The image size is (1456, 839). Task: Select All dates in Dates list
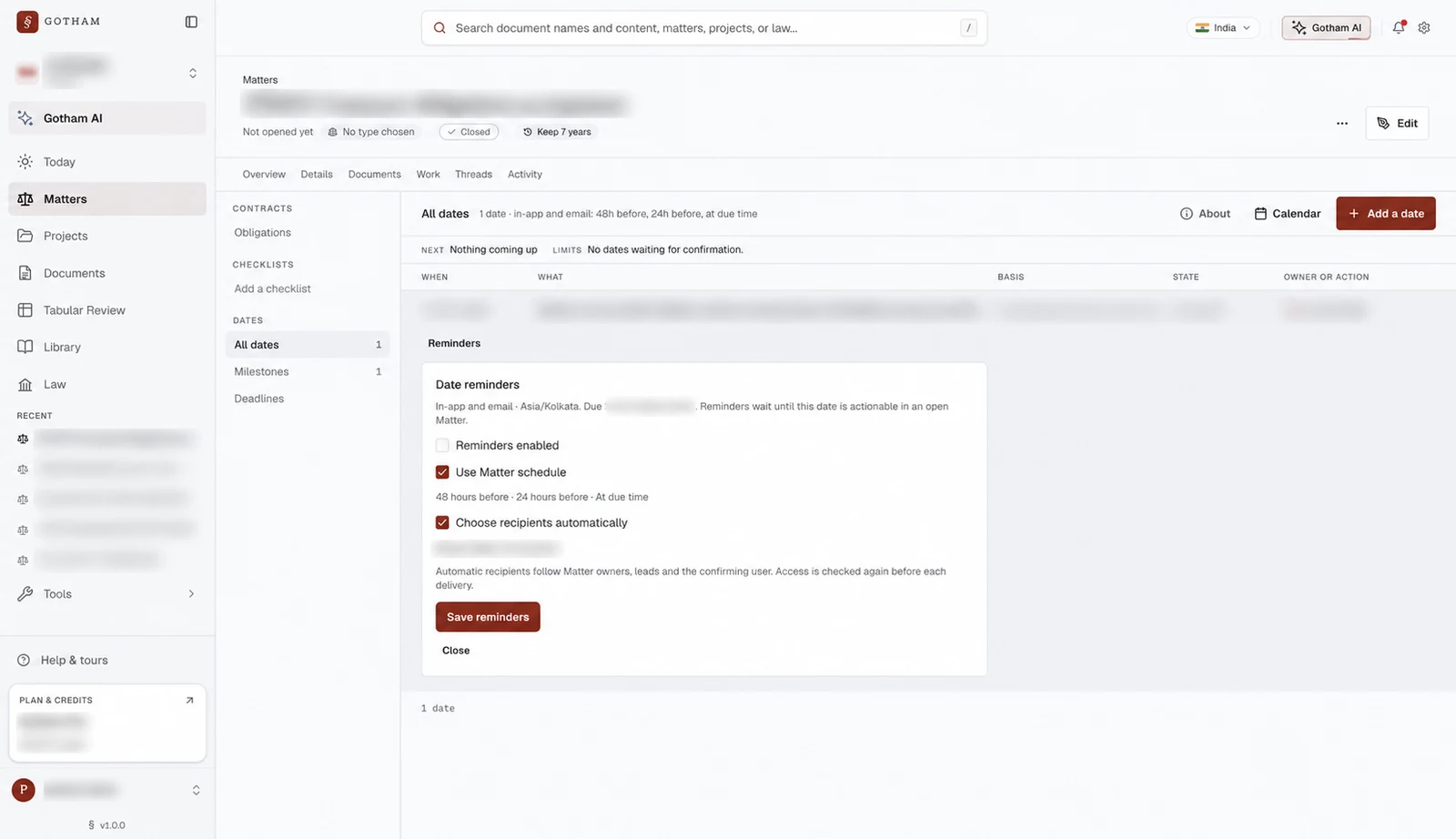pos(307,345)
